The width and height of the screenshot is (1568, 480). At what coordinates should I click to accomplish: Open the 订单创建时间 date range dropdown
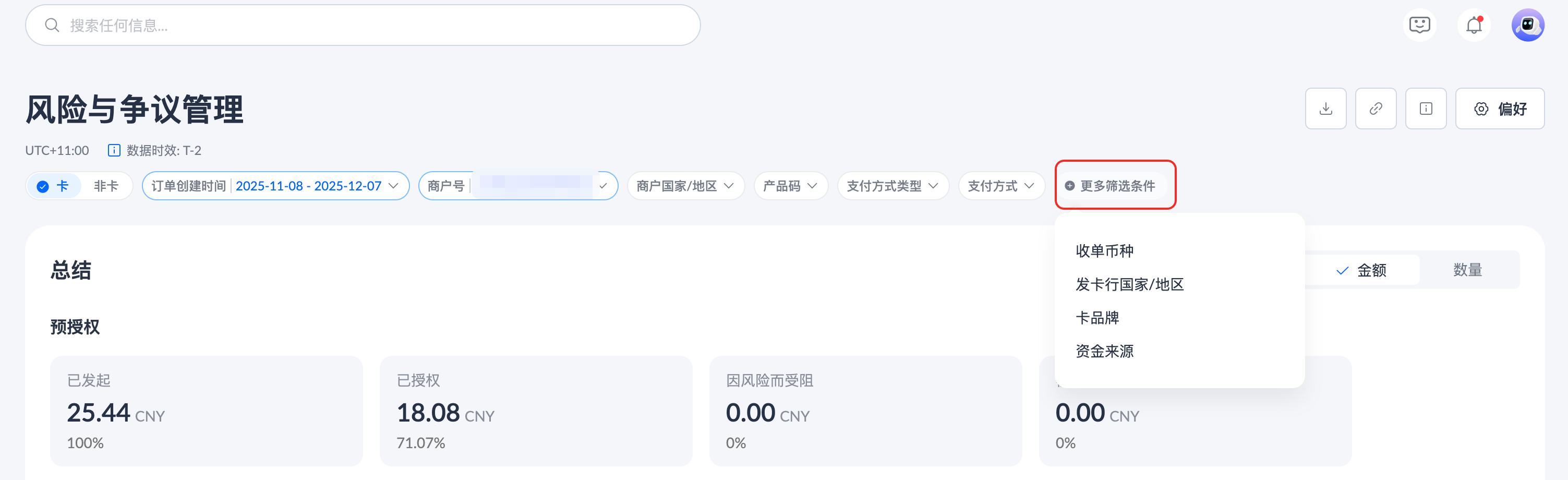point(275,186)
